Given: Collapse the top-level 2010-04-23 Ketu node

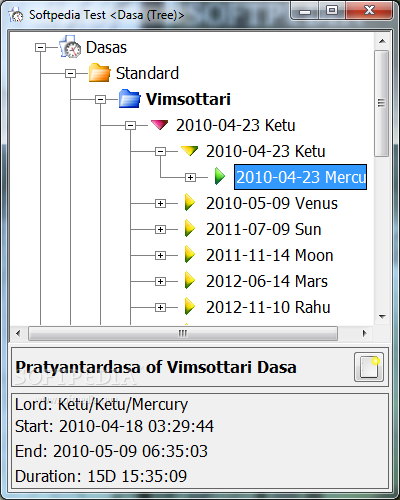Looking at the screenshot, I should [x=130, y=125].
